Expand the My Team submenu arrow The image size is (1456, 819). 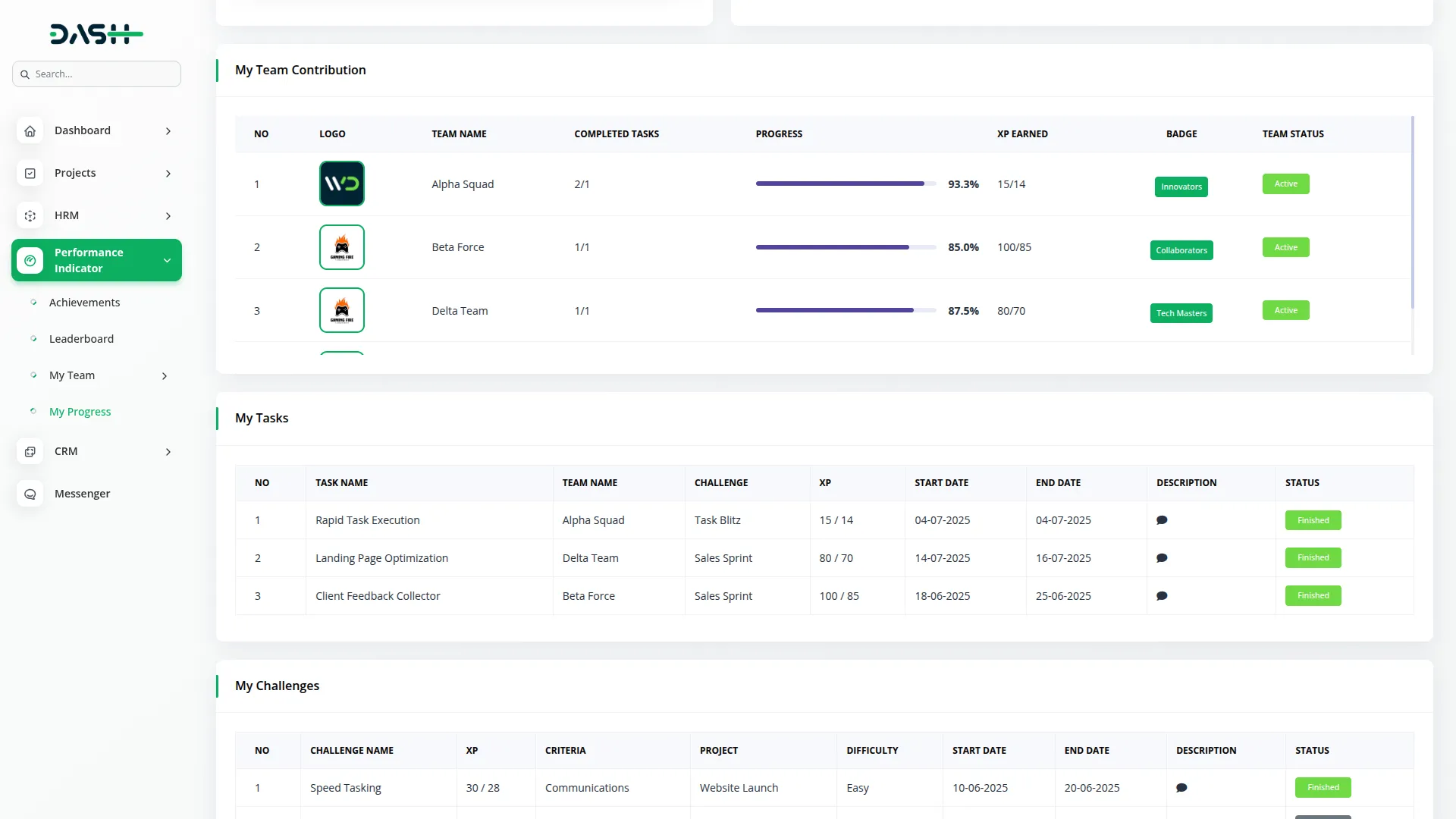[165, 376]
